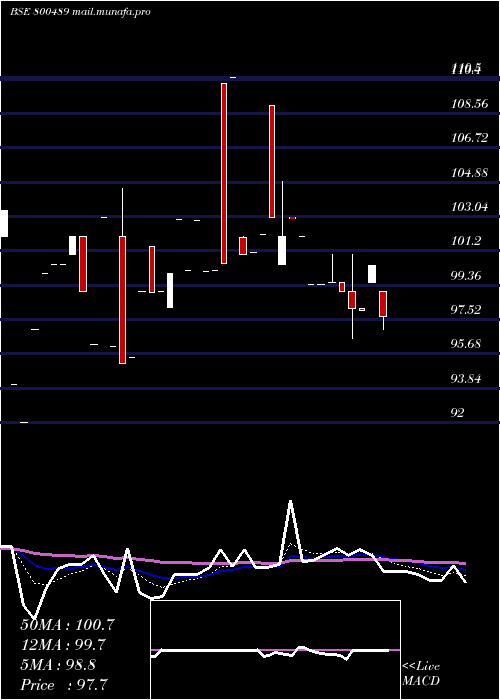Click the red candle starting near 108.56
The image size is (500, 700).
click(x=272, y=161)
